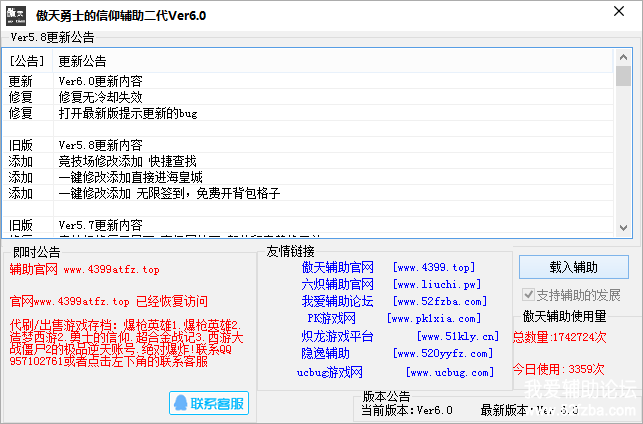Click the [公告] column header
This screenshot has height=424, width=643.
(x=27, y=62)
